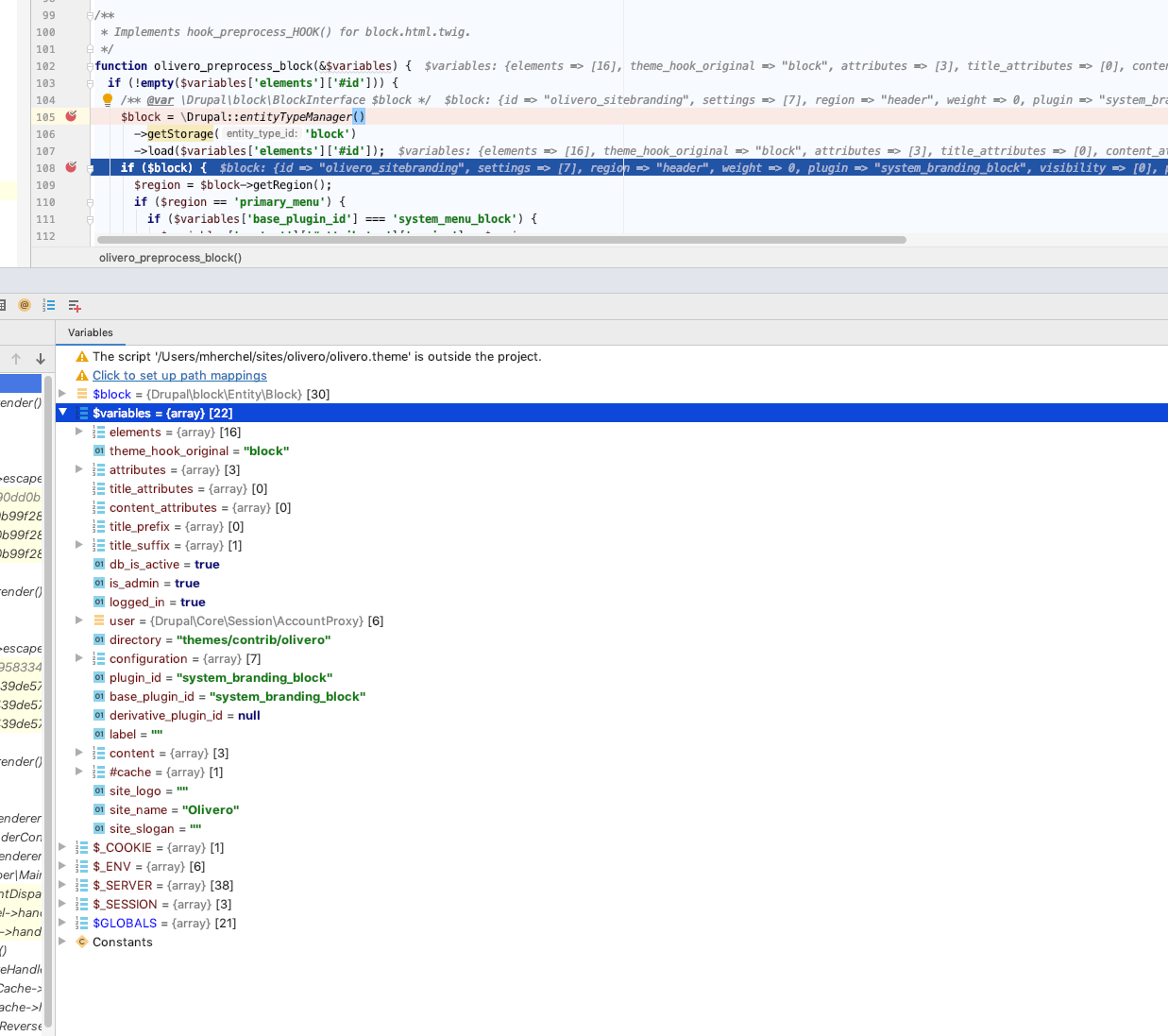Click the lightbulb intention icon at line 104
This screenshot has height=1036, width=1168.
106,99
